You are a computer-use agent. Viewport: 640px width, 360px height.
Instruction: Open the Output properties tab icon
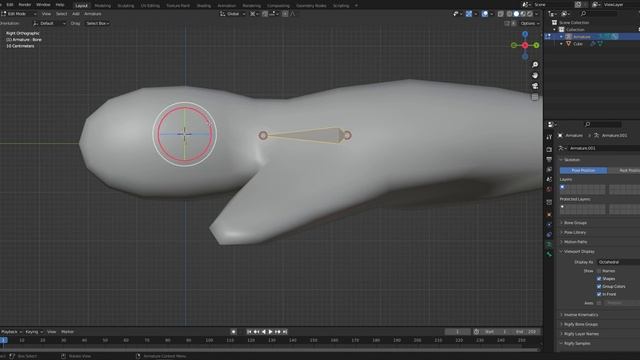pyautogui.click(x=549, y=160)
